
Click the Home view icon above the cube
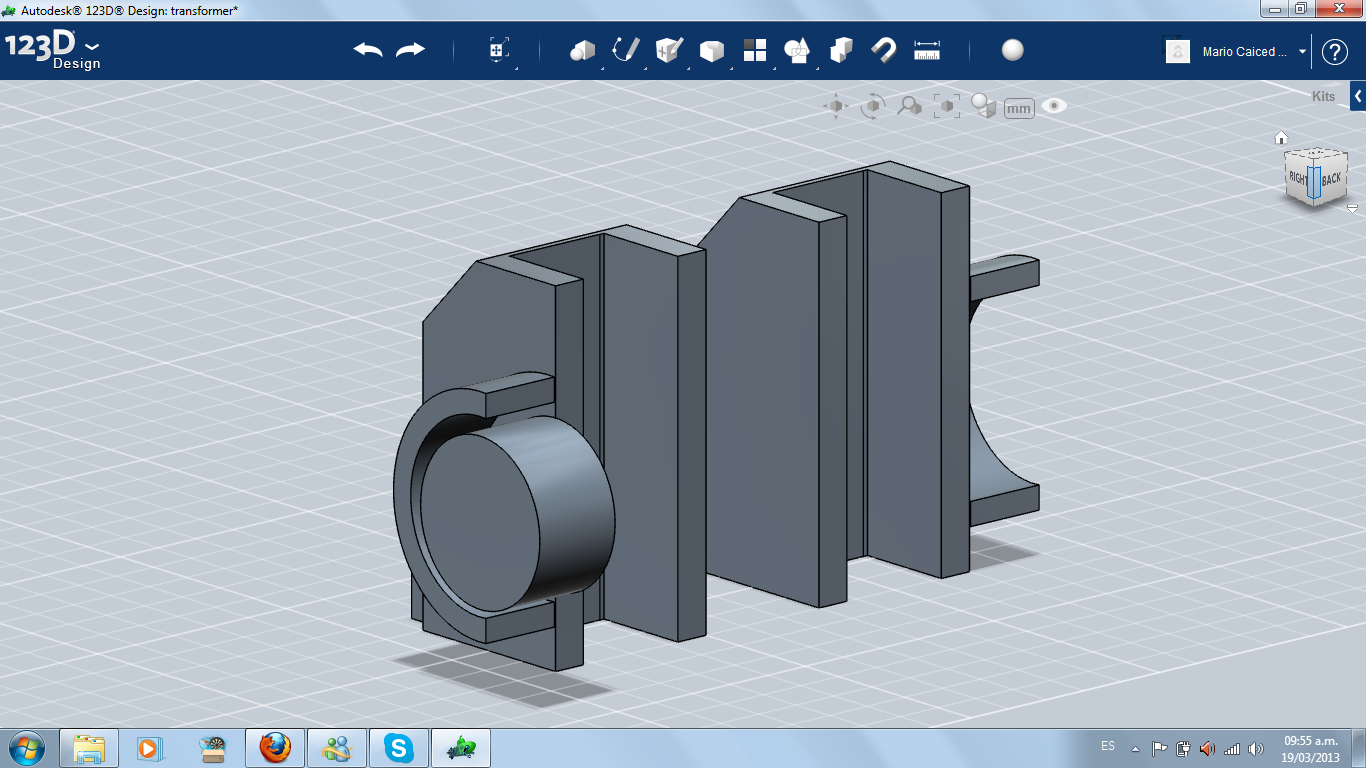[x=1281, y=138]
